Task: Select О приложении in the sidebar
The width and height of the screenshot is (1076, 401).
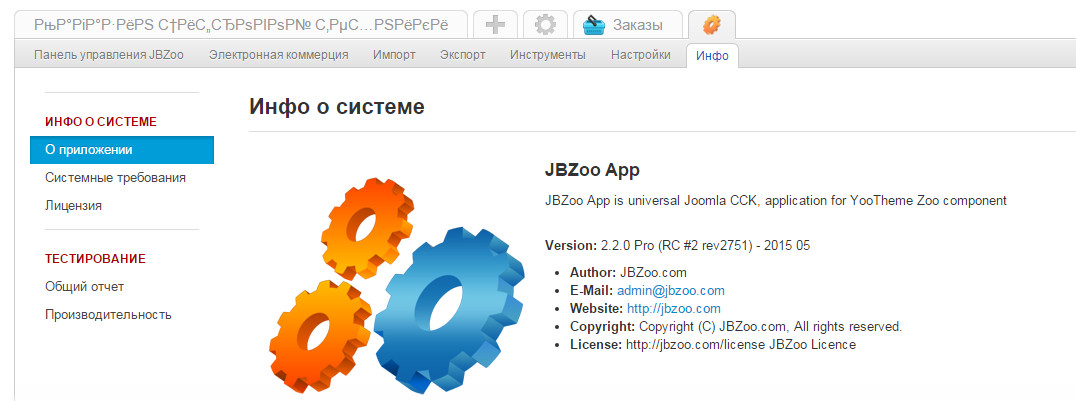Action: pyautogui.click(x=121, y=150)
